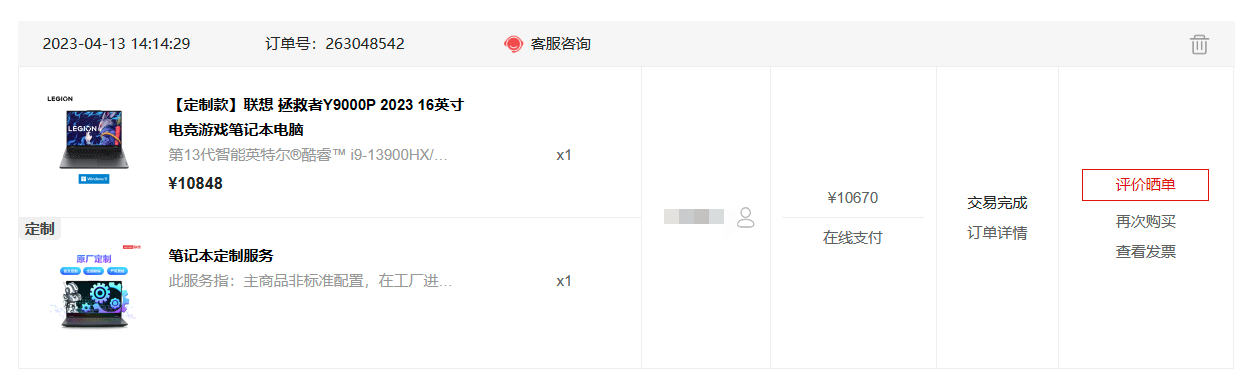Click the red customer service headset icon

click(513, 44)
